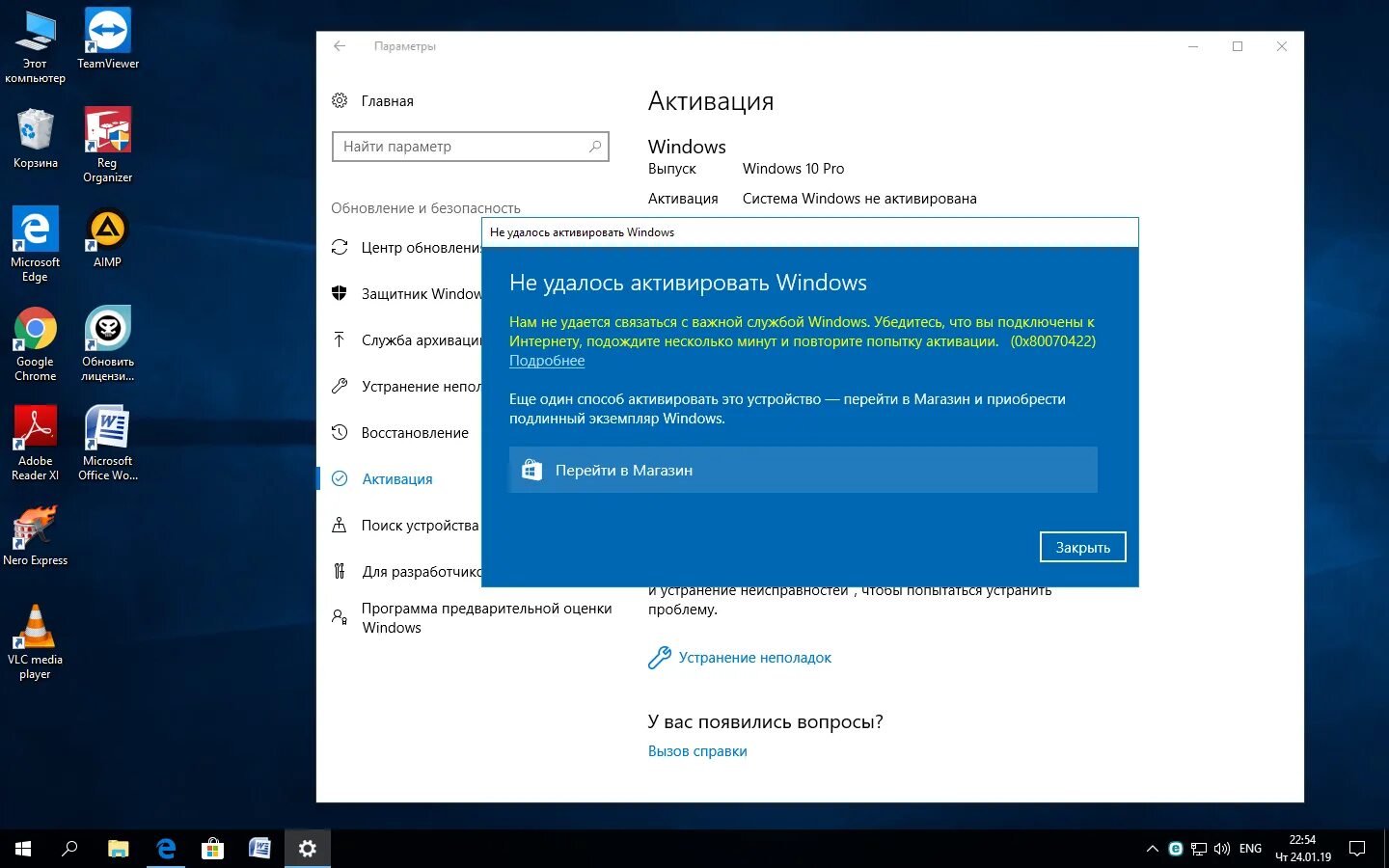Image resolution: width=1389 pixels, height=868 pixels.
Task: Click Store bag icon in Перейти button
Action: (x=531, y=470)
